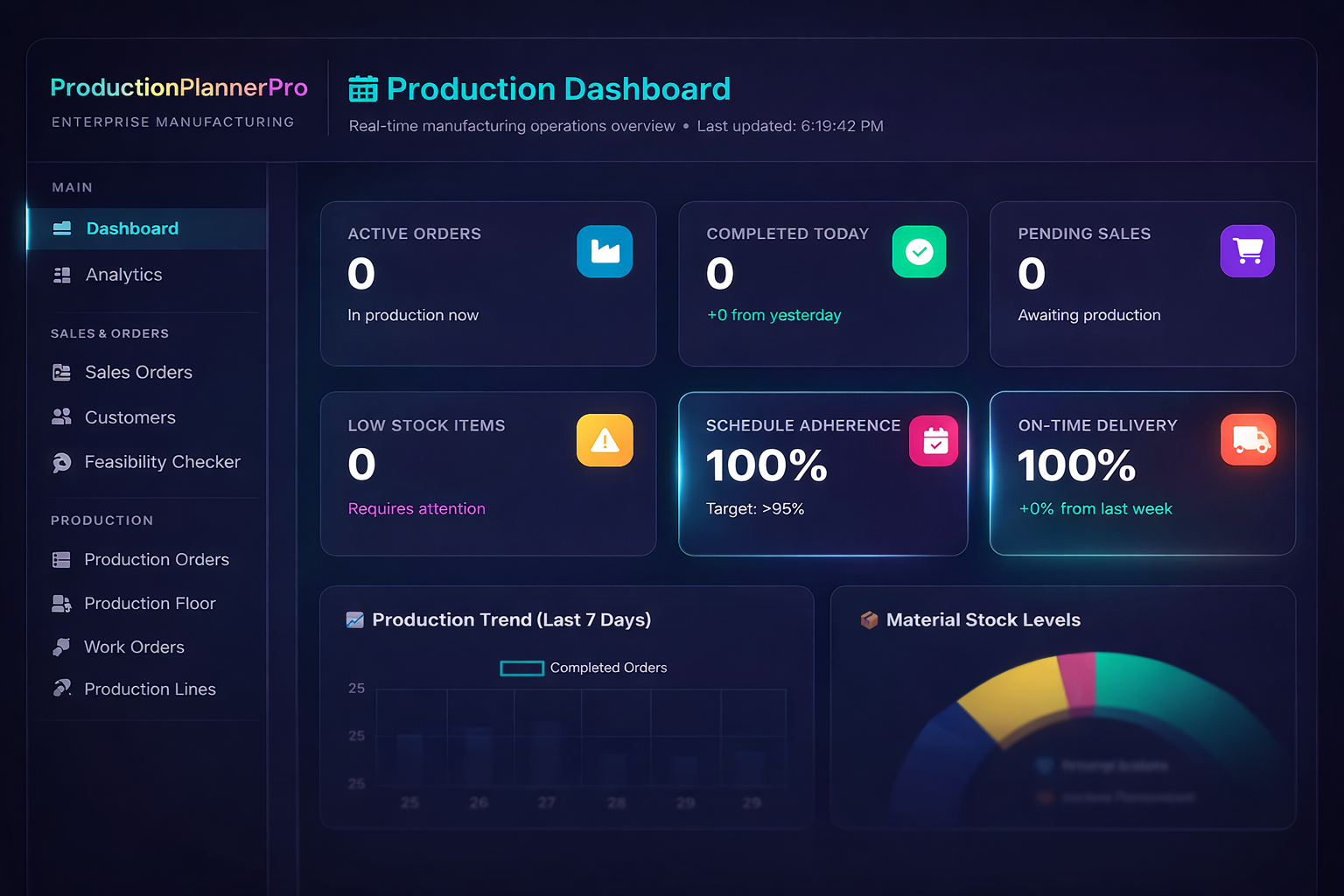Collapse the PRODUCTION sidebar section
This screenshot has width=1344, height=896.
[x=101, y=520]
